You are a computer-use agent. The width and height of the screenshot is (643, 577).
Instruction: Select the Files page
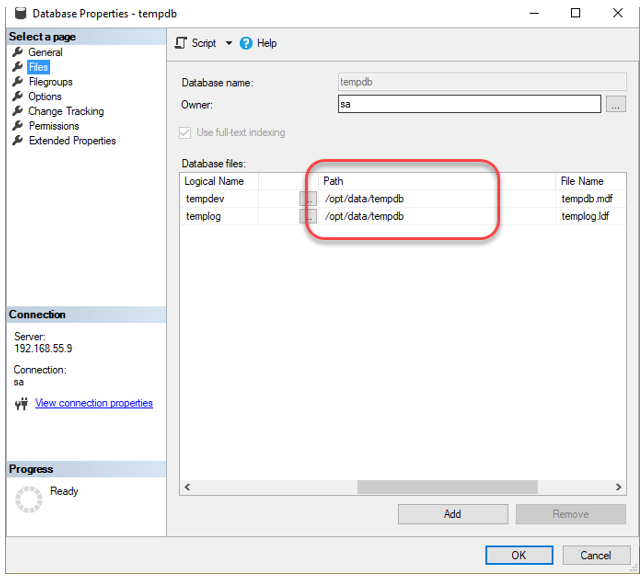pyautogui.click(x=38, y=67)
